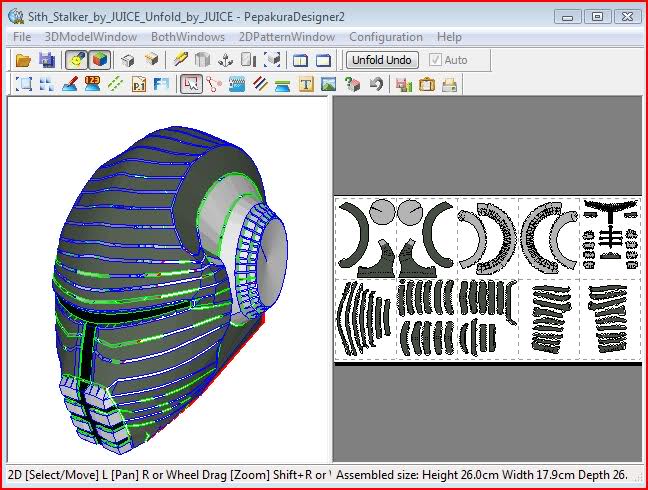Click the fit-cube-to-view icon
648x490 pixels.
(x=272, y=60)
